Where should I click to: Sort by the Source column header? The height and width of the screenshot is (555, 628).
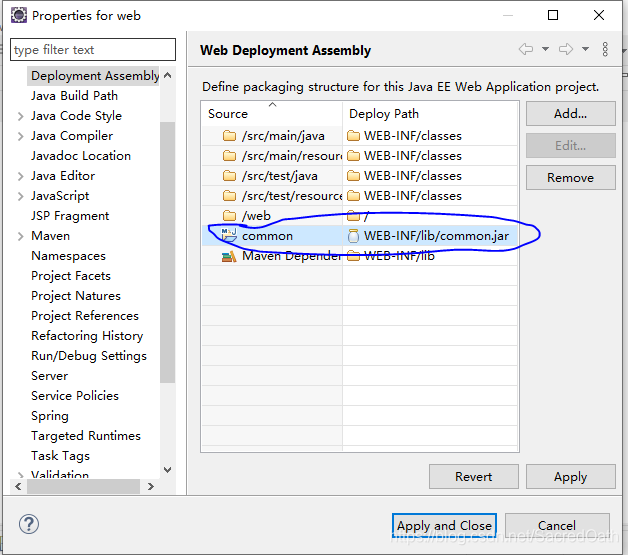(x=272, y=113)
